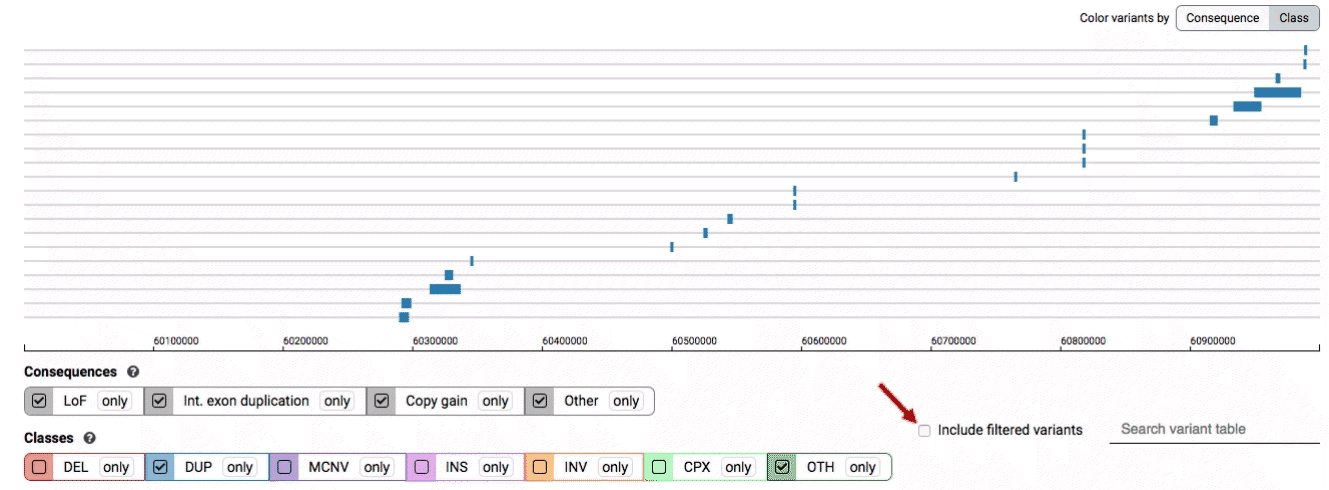Enable the DEL class checkbox

click(x=40, y=467)
